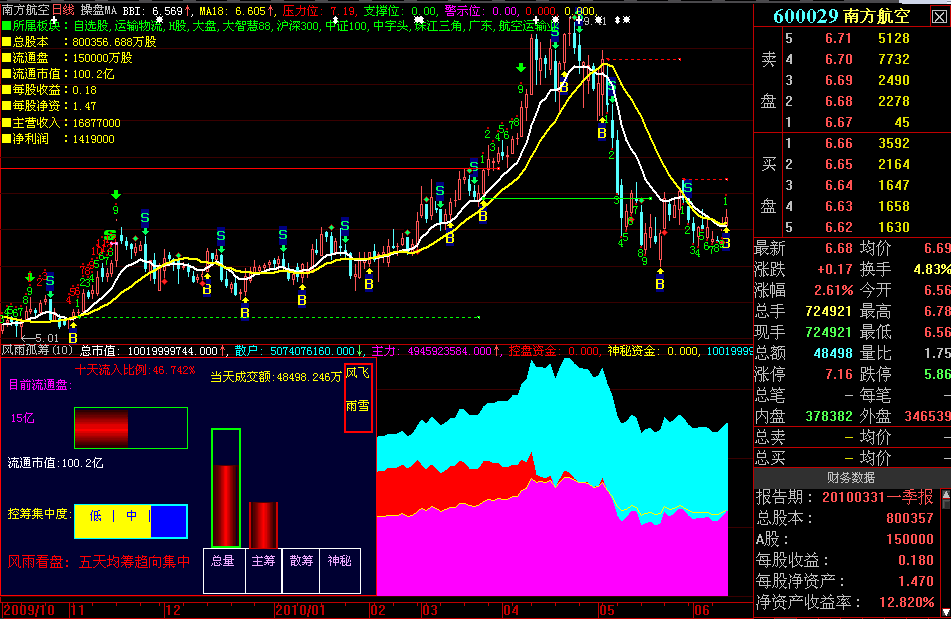Click the yellow square beside 净利润
The height and width of the screenshot is (619, 951).
pyautogui.click(x=6, y=139)
